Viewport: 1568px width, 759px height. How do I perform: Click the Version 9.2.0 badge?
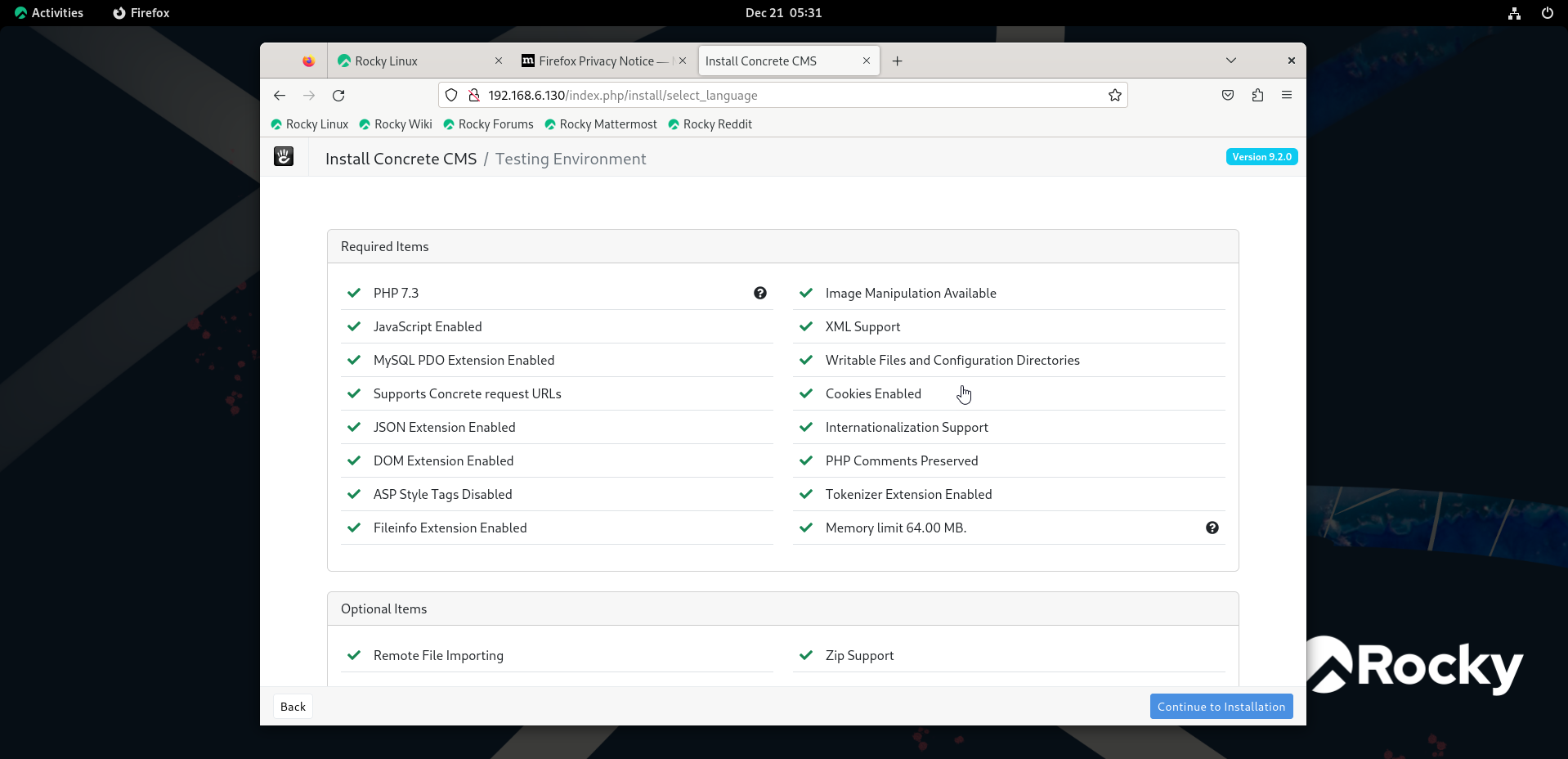tap(1261, 157)
